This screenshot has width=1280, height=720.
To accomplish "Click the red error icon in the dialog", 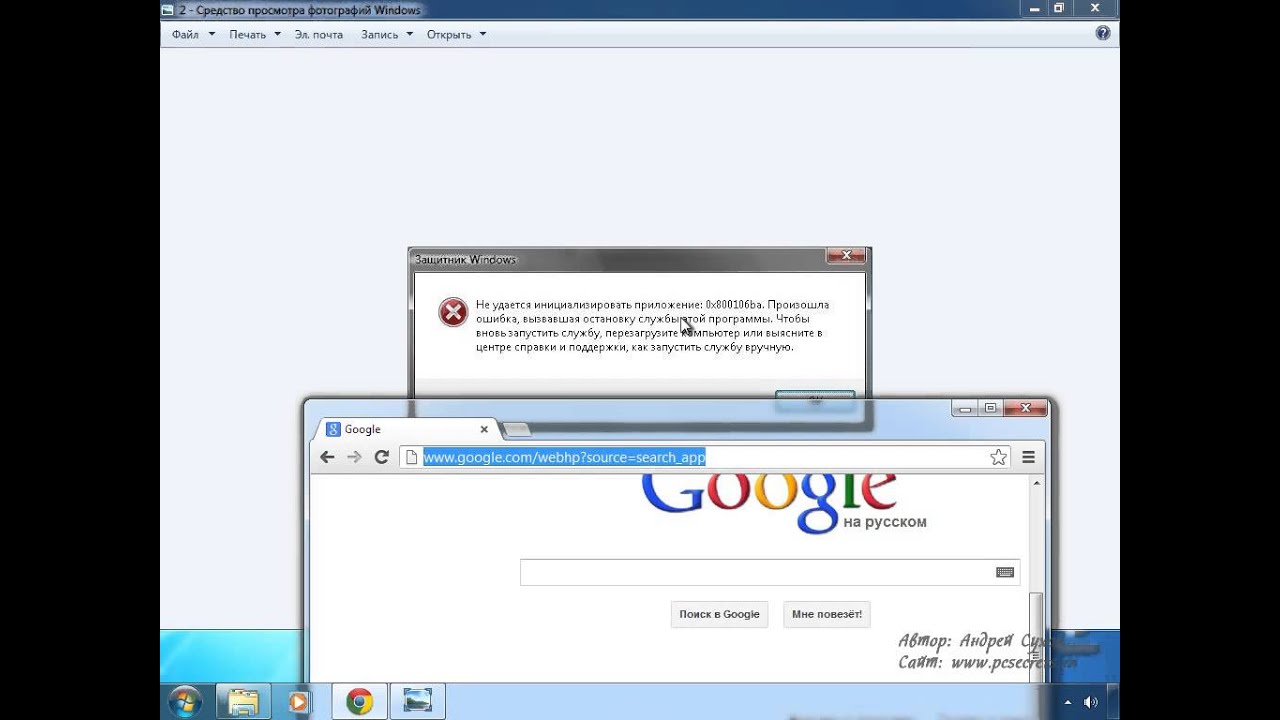I will (453, 313).
